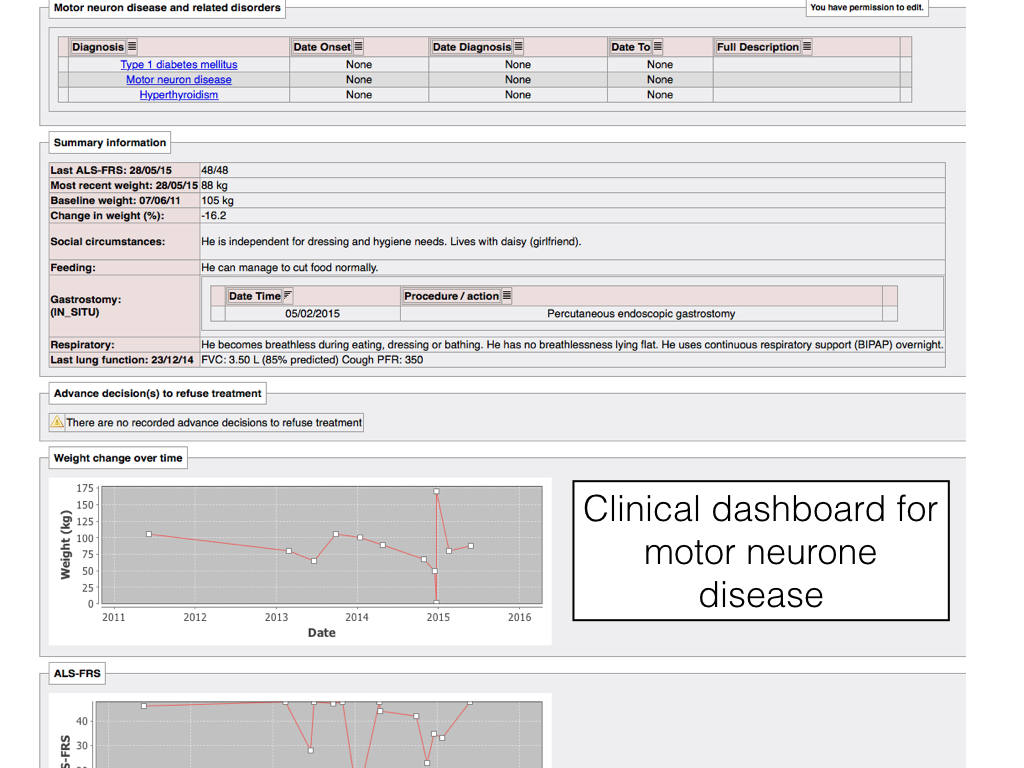Collapse the Weight change over time panel
Image resolution: width=1024 pixels, height=768 pixels.
pos(117,457)
